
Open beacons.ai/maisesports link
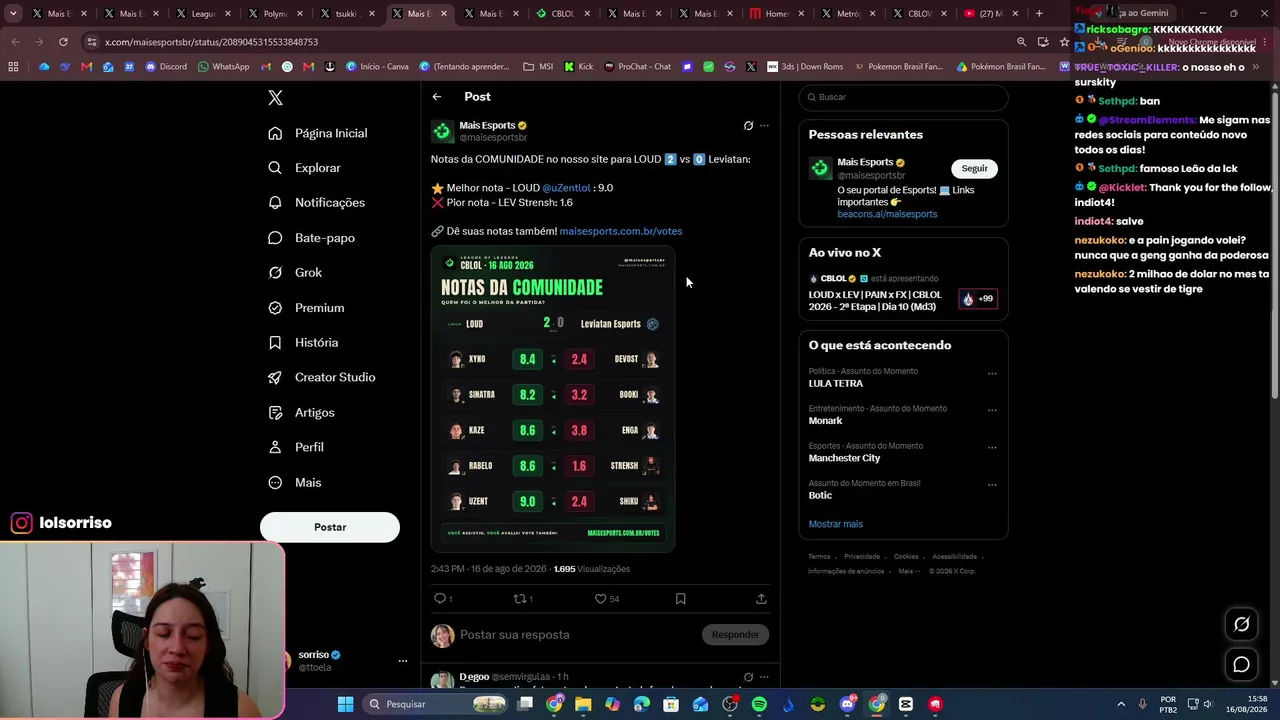coord(887,214)
